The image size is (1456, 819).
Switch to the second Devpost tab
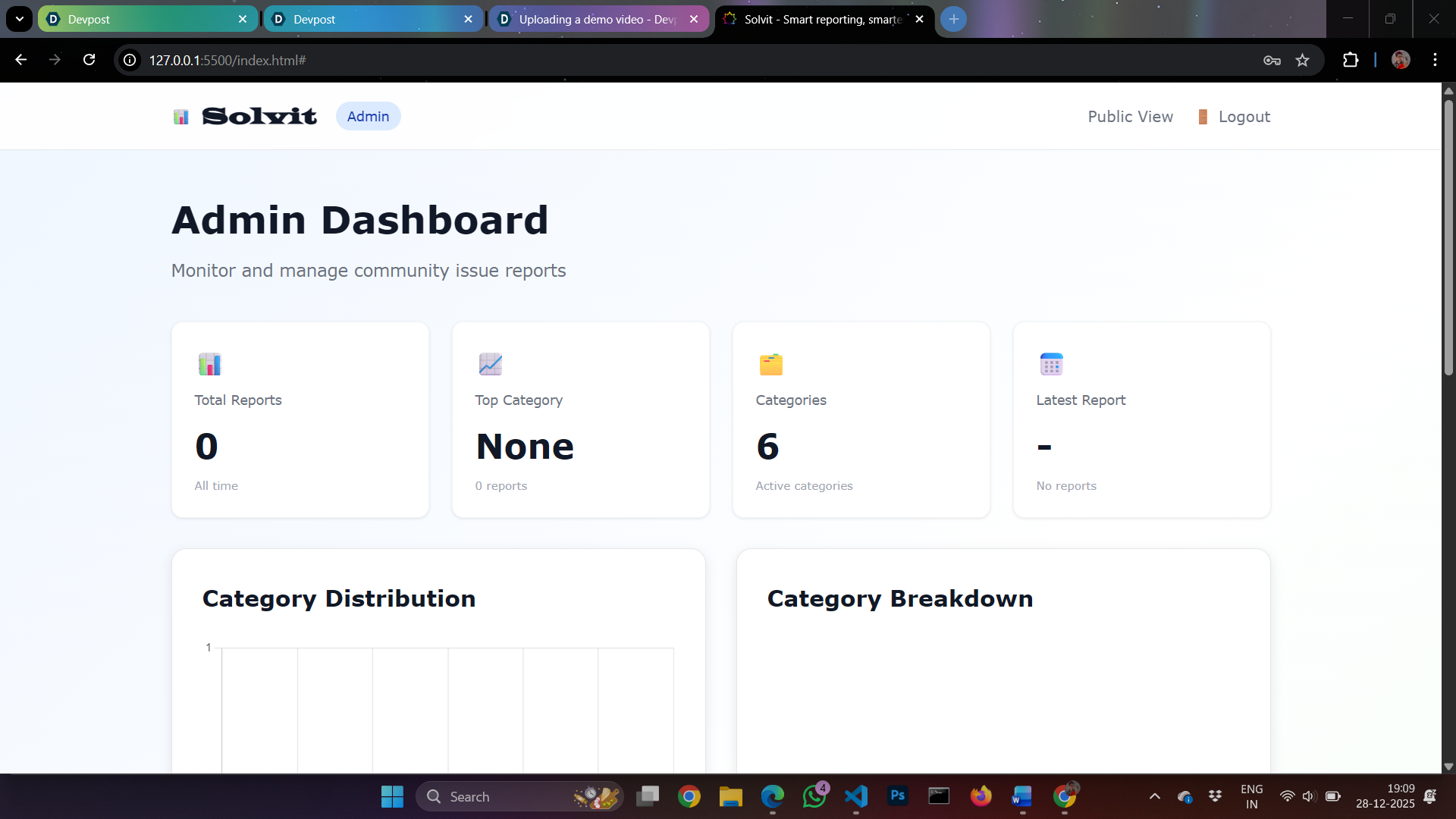(372, 19)
